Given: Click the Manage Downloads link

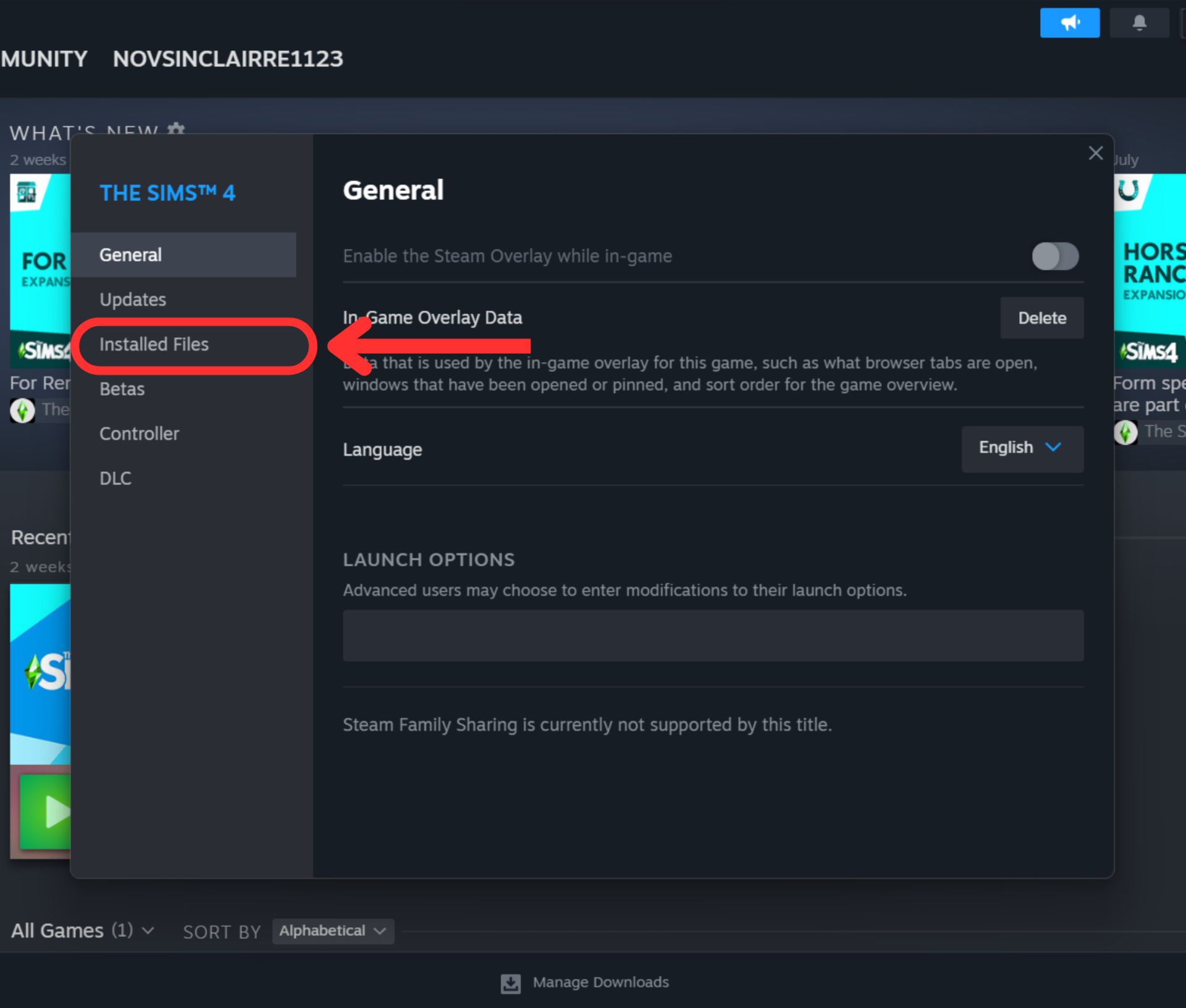Looking at the screenshot, I should tap(600, 982).
